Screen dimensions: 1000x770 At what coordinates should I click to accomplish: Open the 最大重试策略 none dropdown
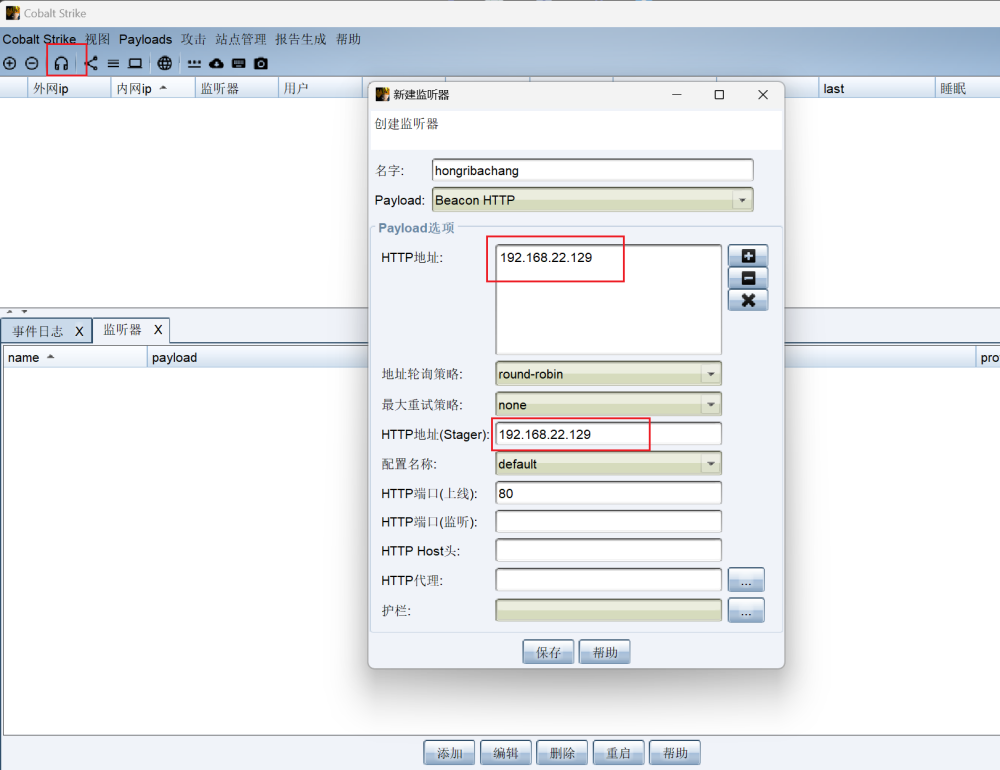(x=710, y=405)
